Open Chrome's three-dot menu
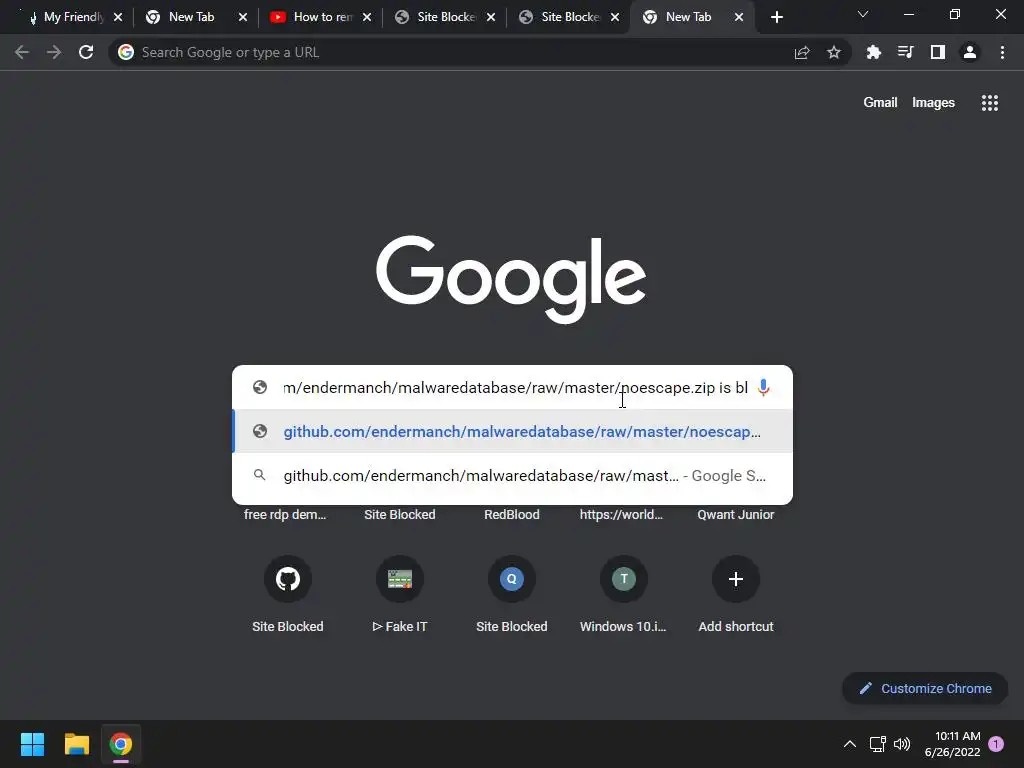Screen dimensions: 1024x768 coord(1002,52)
